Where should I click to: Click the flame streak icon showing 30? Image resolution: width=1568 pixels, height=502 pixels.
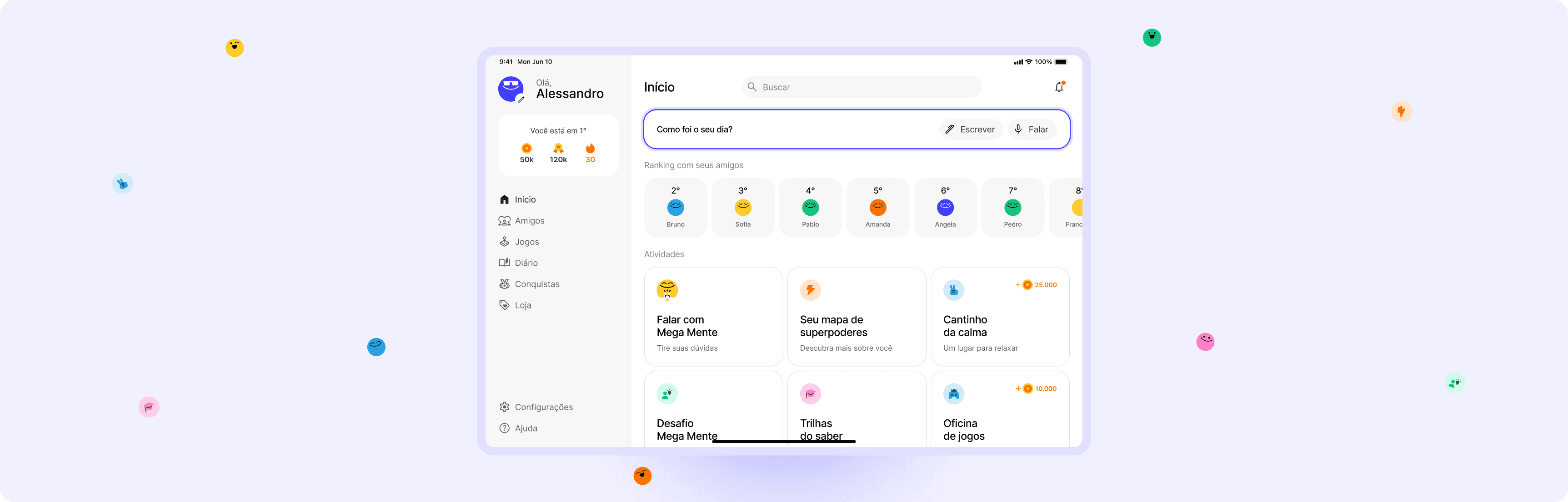click(590, 149)
